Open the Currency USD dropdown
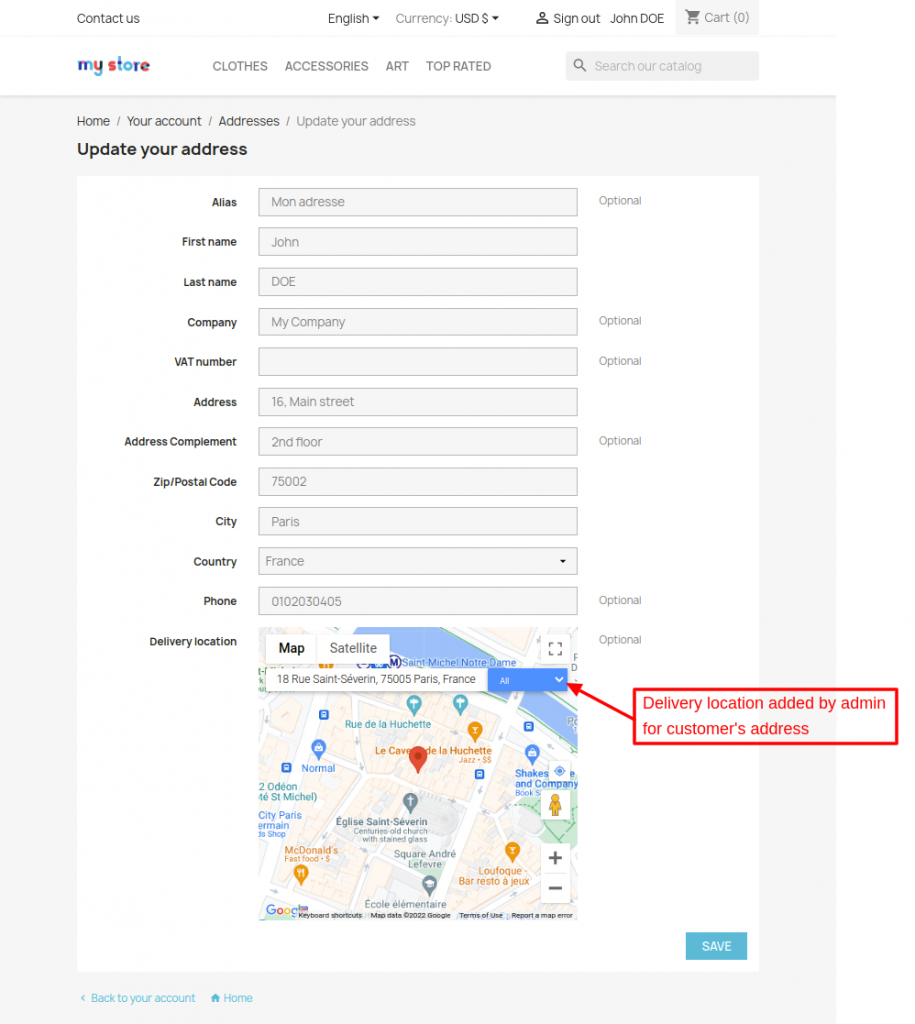 coord(447,18)
